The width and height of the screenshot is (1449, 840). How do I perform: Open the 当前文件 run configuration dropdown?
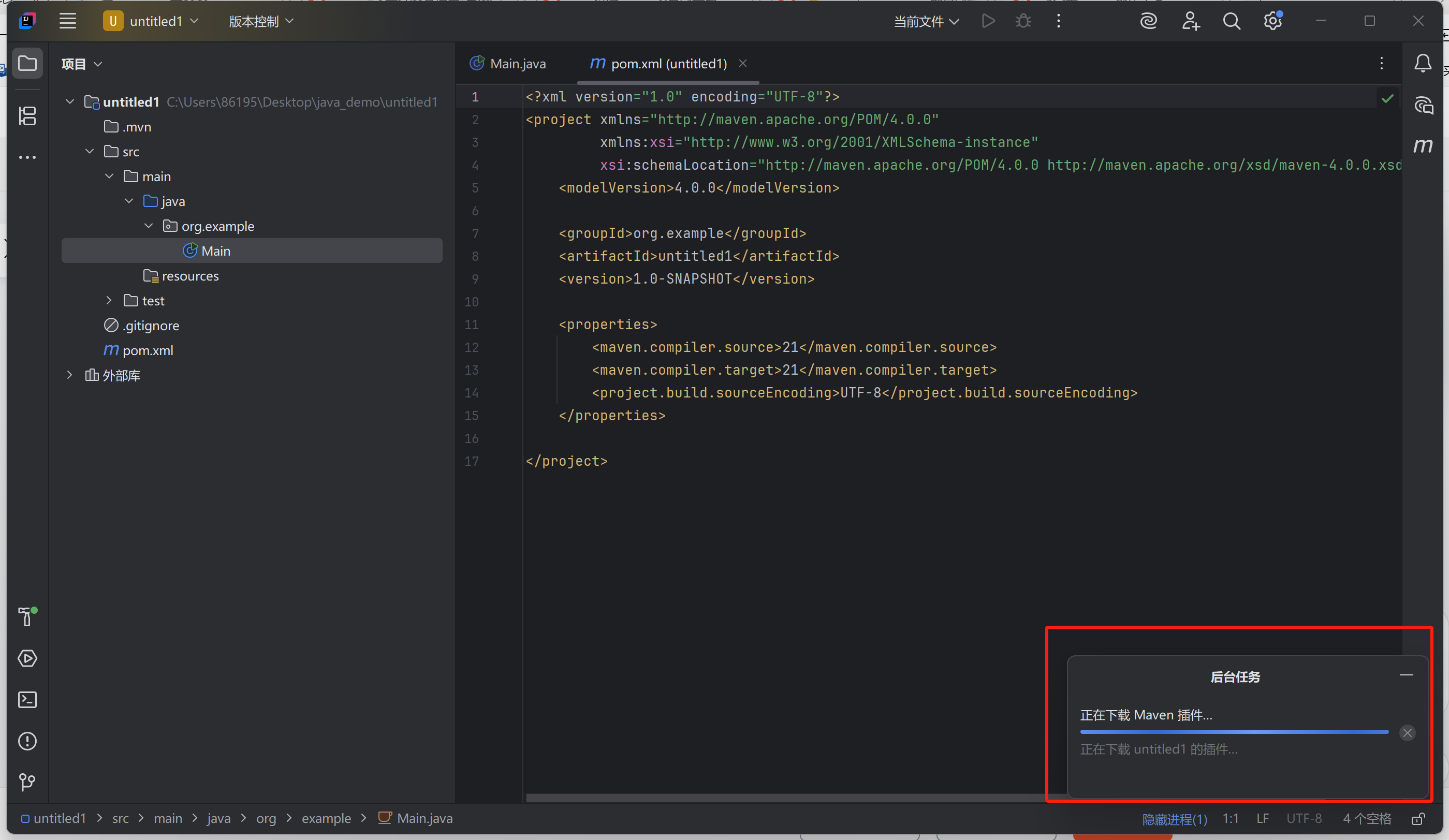click(926, 21)
